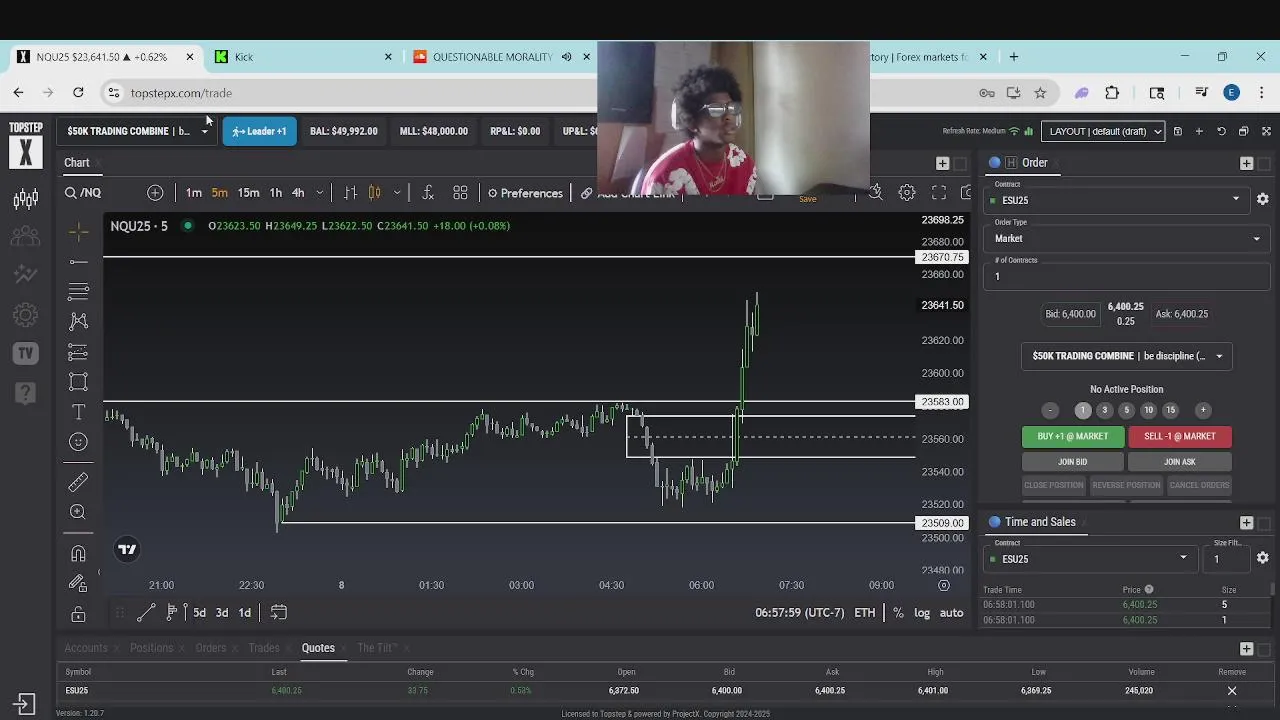
Task: Click the JOIN ASK button
Action: click(x=1180, y=462)
